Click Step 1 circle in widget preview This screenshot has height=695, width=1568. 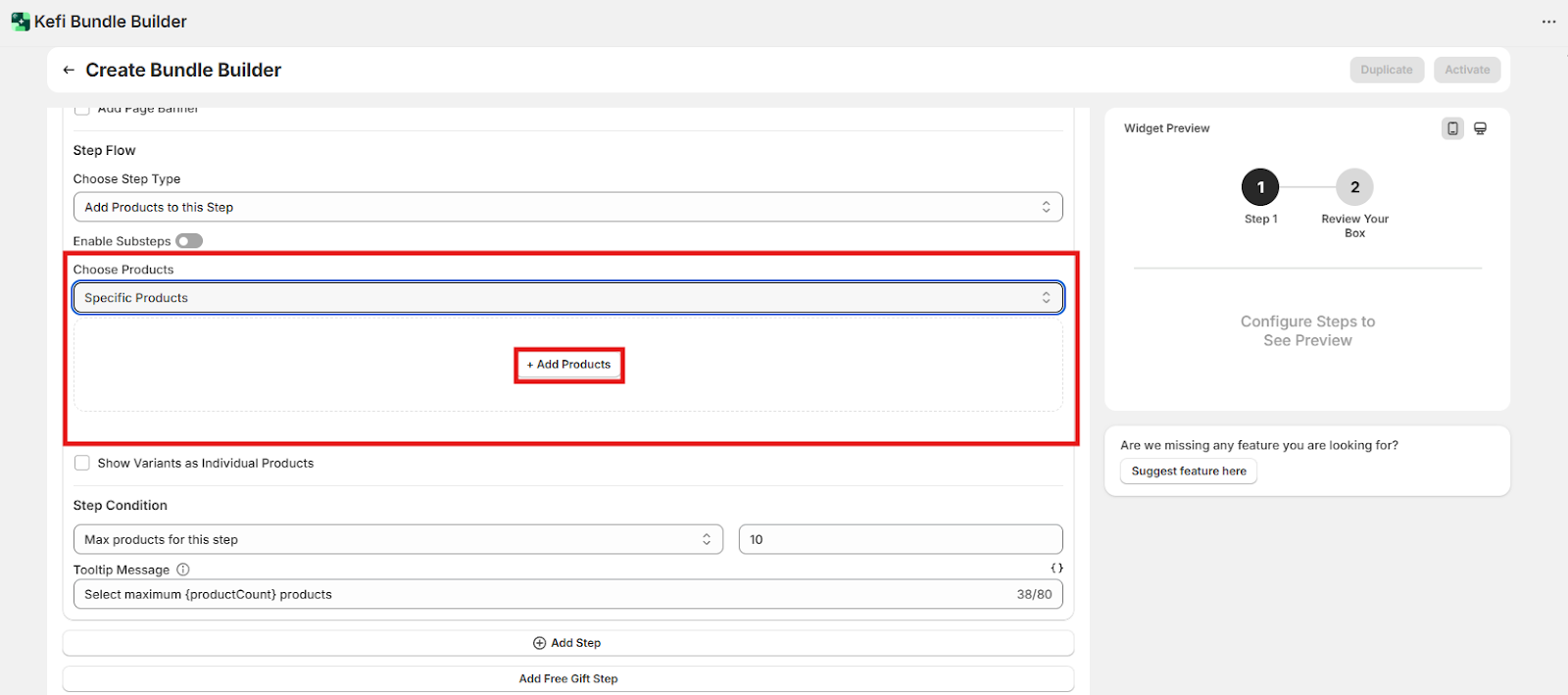(1260, 187)
